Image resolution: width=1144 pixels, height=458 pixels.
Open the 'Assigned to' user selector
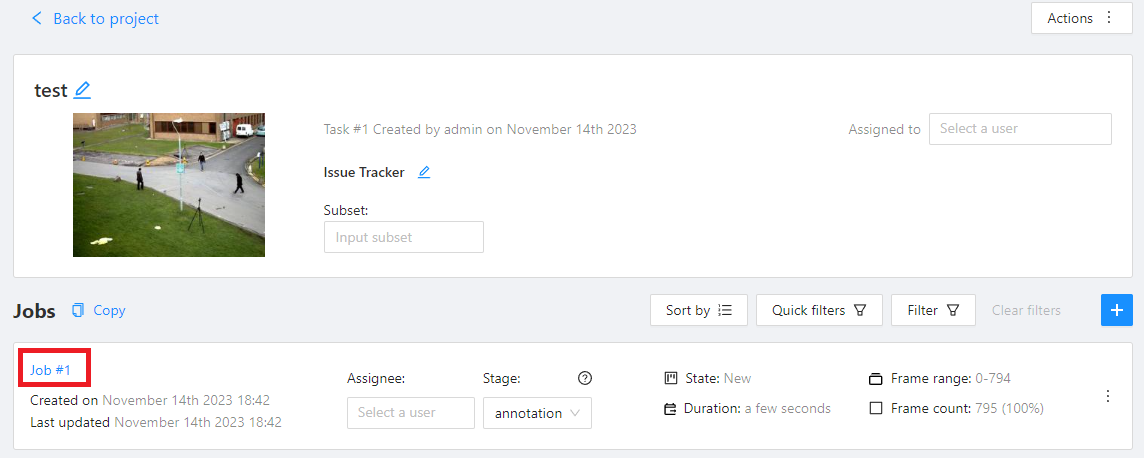(1019, 128)
